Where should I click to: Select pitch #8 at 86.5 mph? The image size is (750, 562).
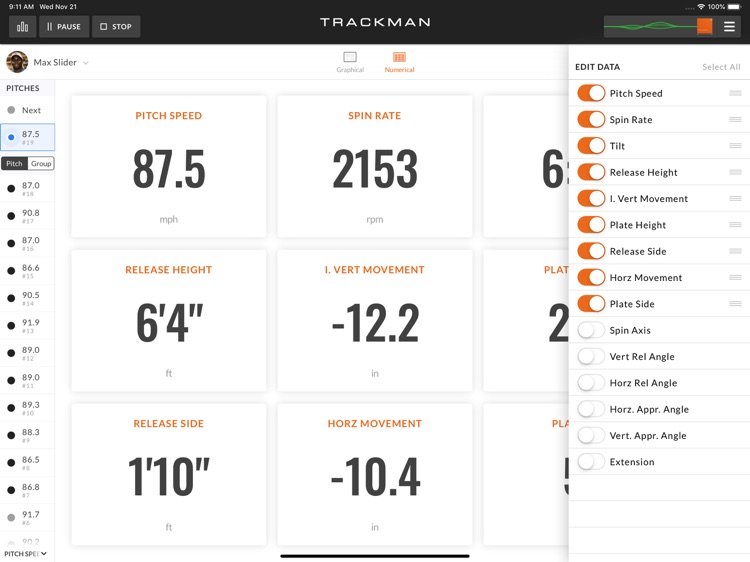[x=27, y=463]
